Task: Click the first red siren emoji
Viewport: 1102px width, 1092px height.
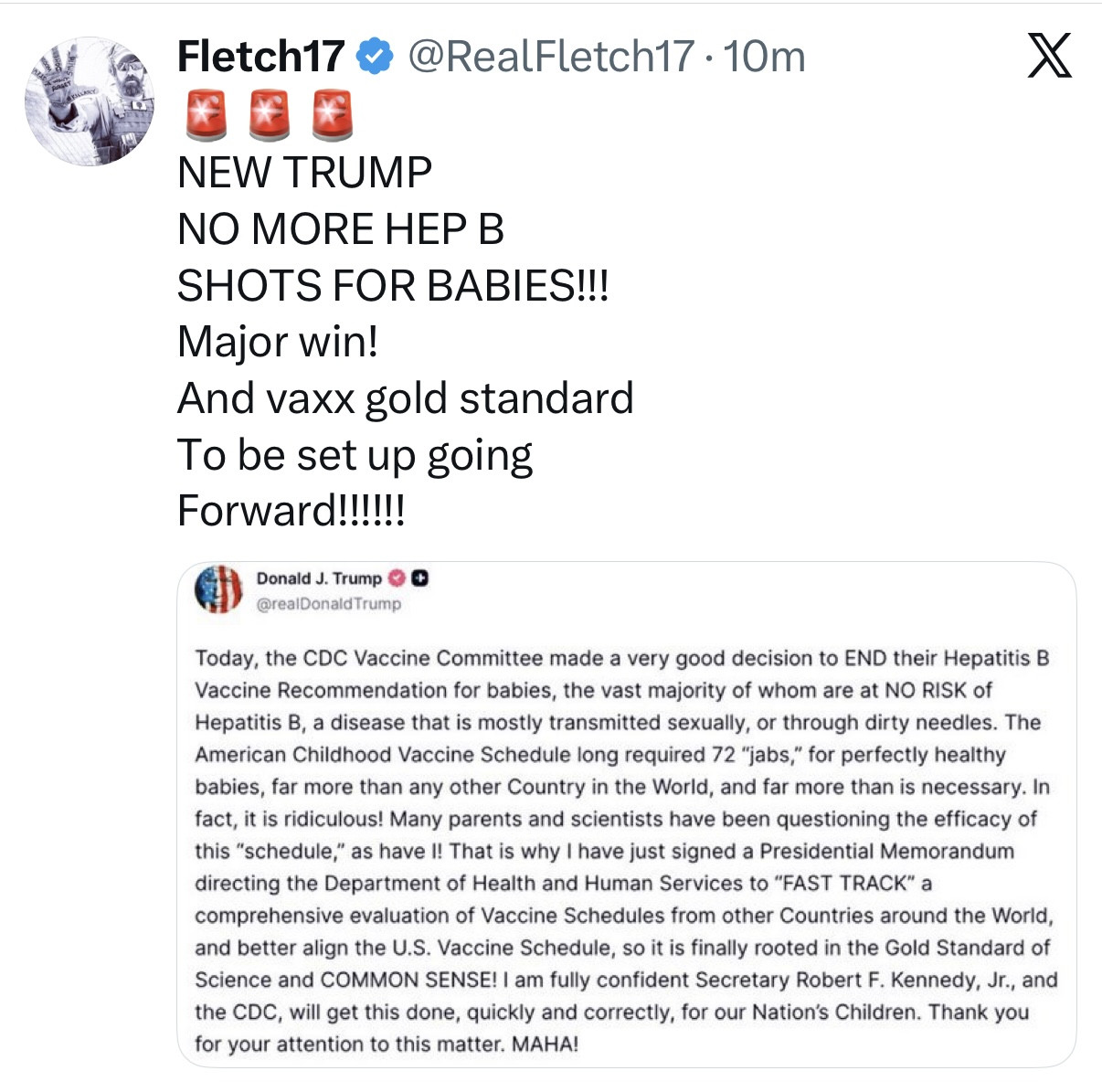Action: (x=206, y=115)
